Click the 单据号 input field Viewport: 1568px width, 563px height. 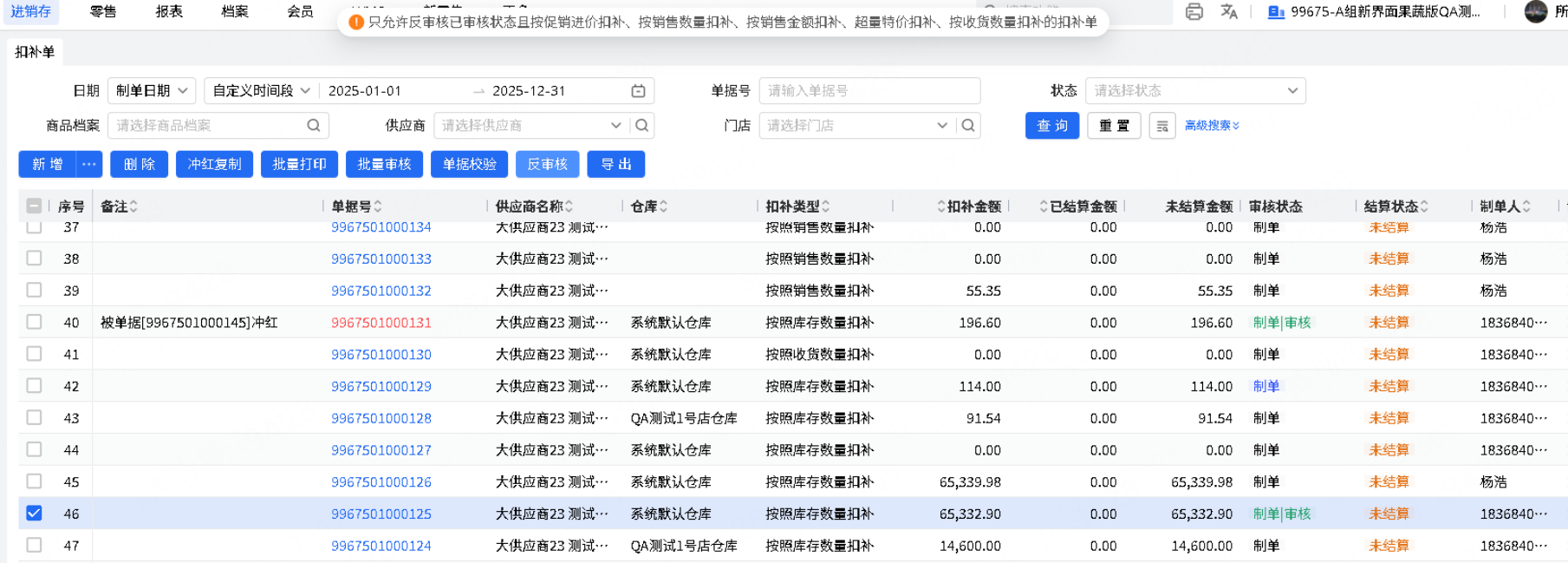(x=869, y=91)
